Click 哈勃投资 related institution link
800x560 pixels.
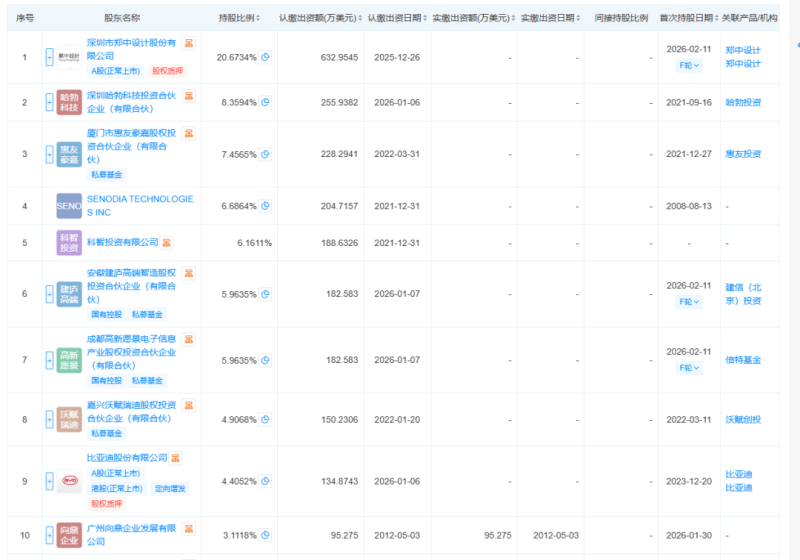tap(742, 102)
